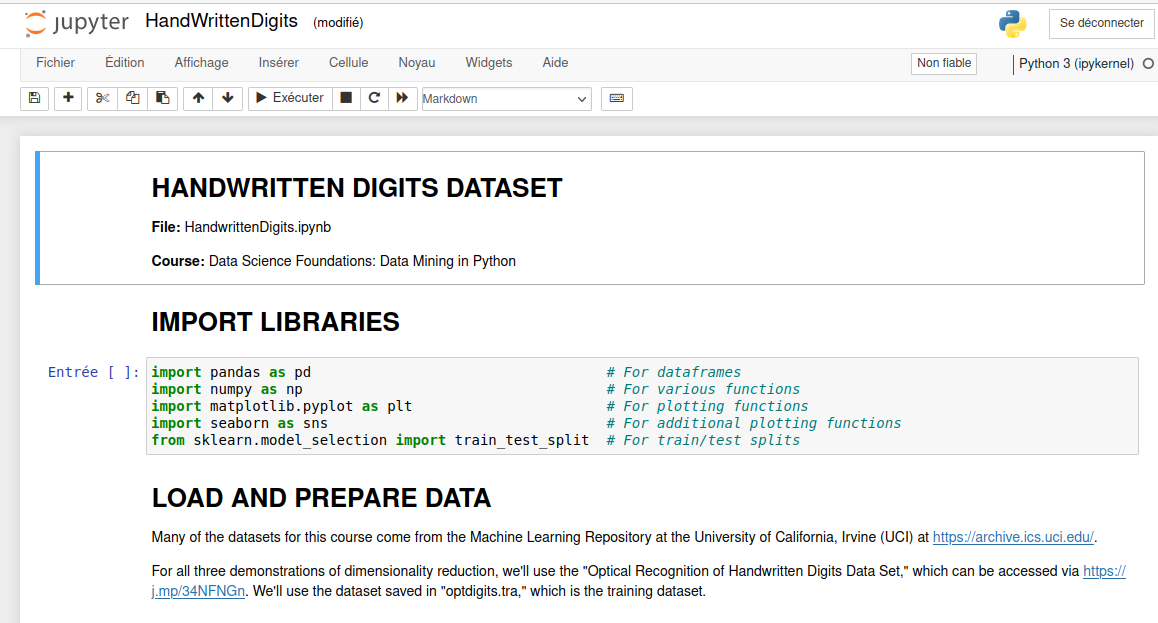Interrupt the kernel with stop icon

(x=346, y=98)
